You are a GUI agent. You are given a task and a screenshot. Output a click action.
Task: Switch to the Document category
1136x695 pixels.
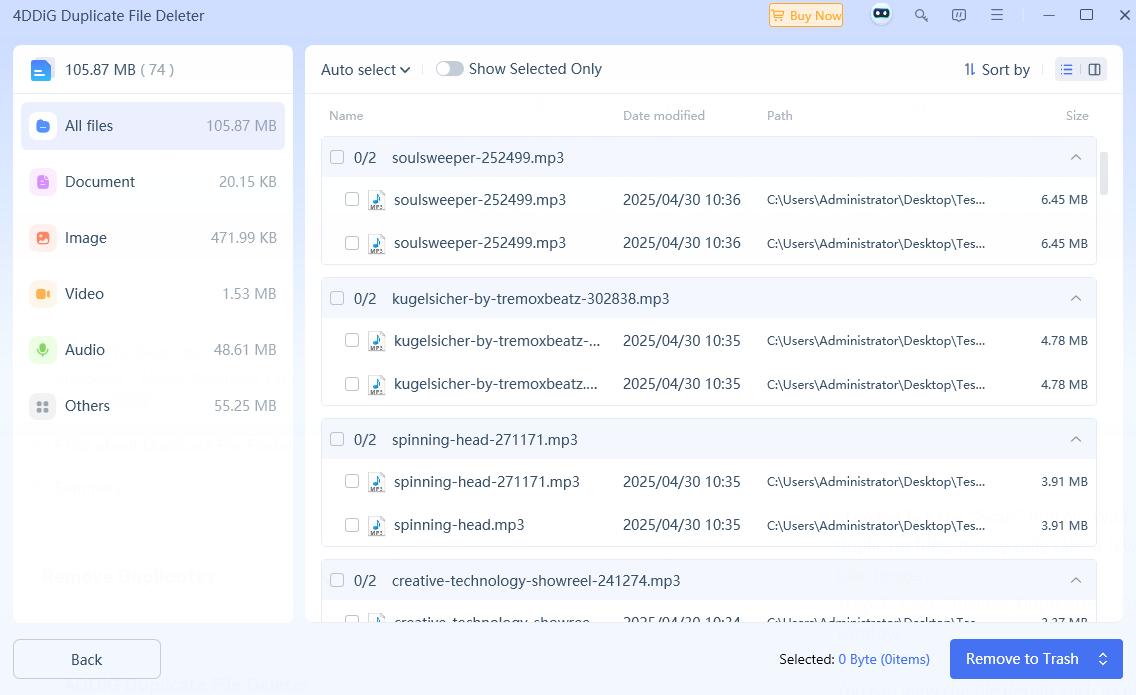tap(100, 182)
